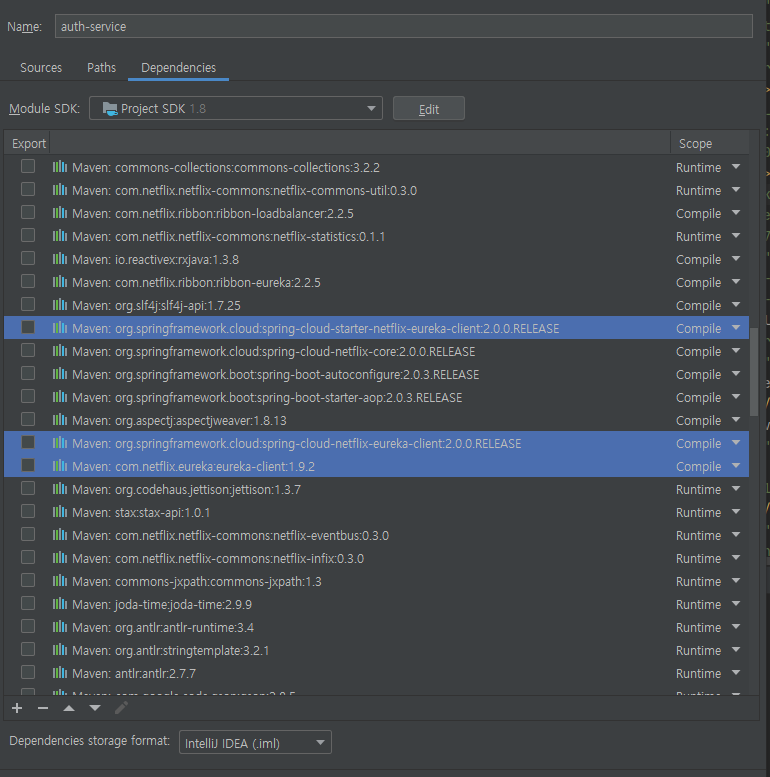Check Export box for commons-collections:3.2.2

click(x=28, y=166)
